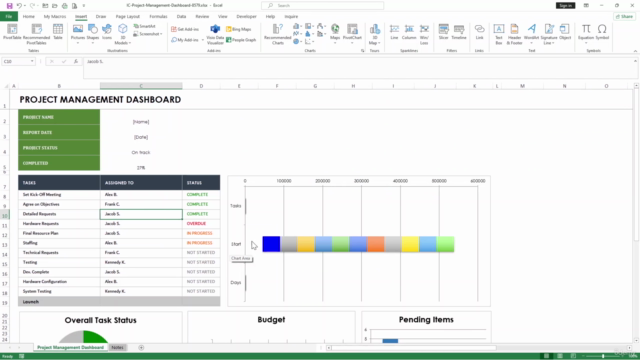
Task: Insert Header & Footer
Action: tap(514, 34)
